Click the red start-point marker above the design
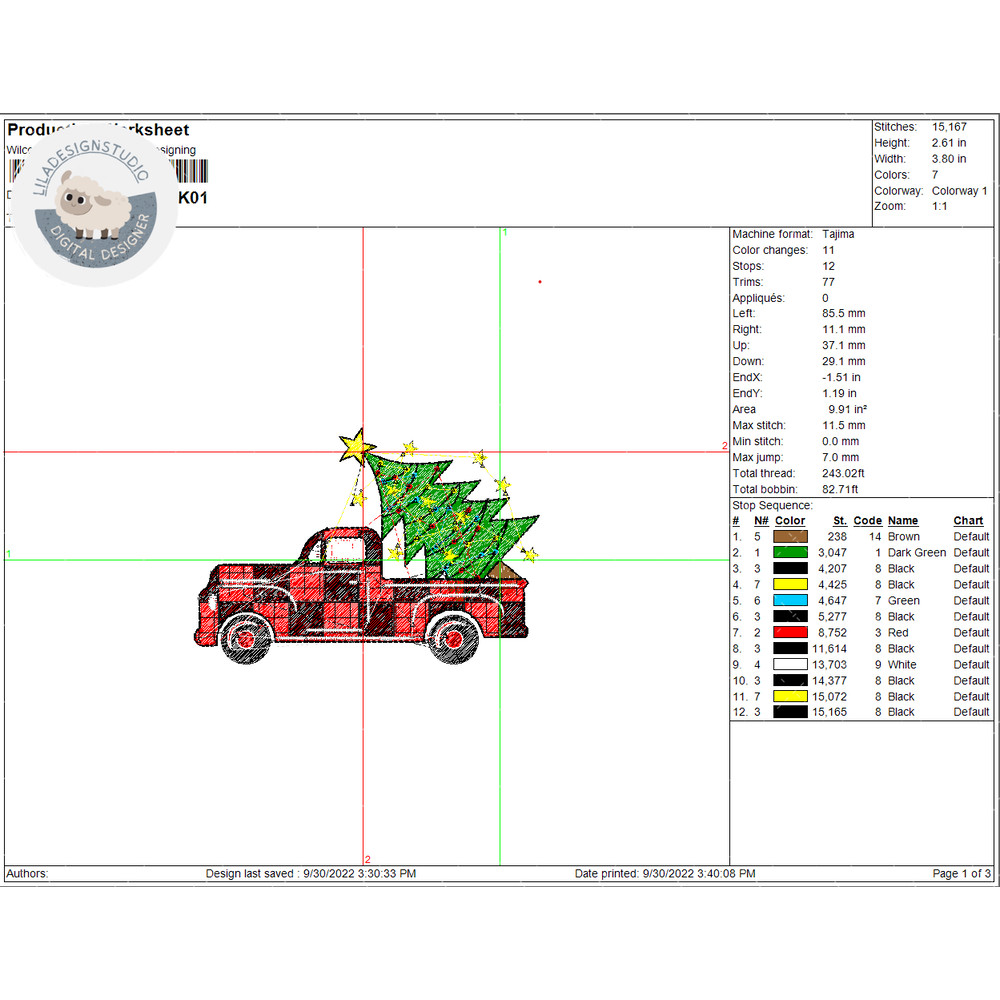This screenshot has width=1000, height=1000. click(539, 283)
